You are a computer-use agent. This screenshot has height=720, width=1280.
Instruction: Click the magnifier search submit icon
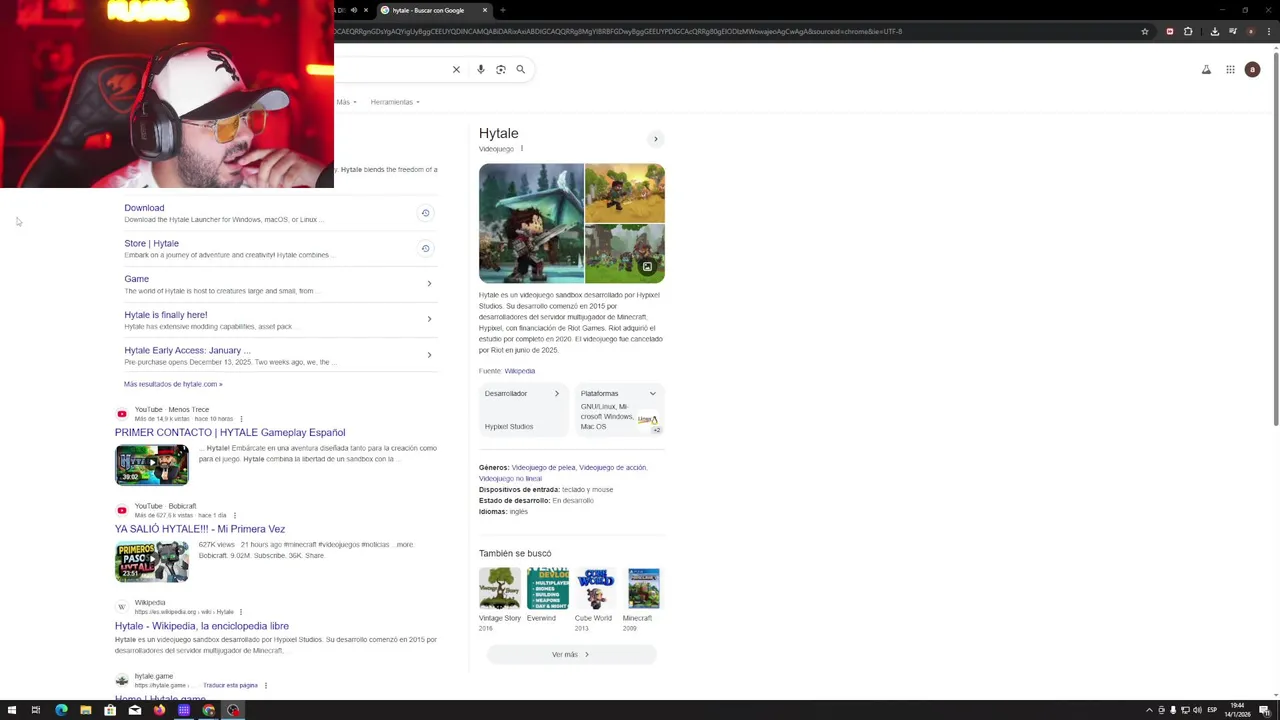click(520, 69)
